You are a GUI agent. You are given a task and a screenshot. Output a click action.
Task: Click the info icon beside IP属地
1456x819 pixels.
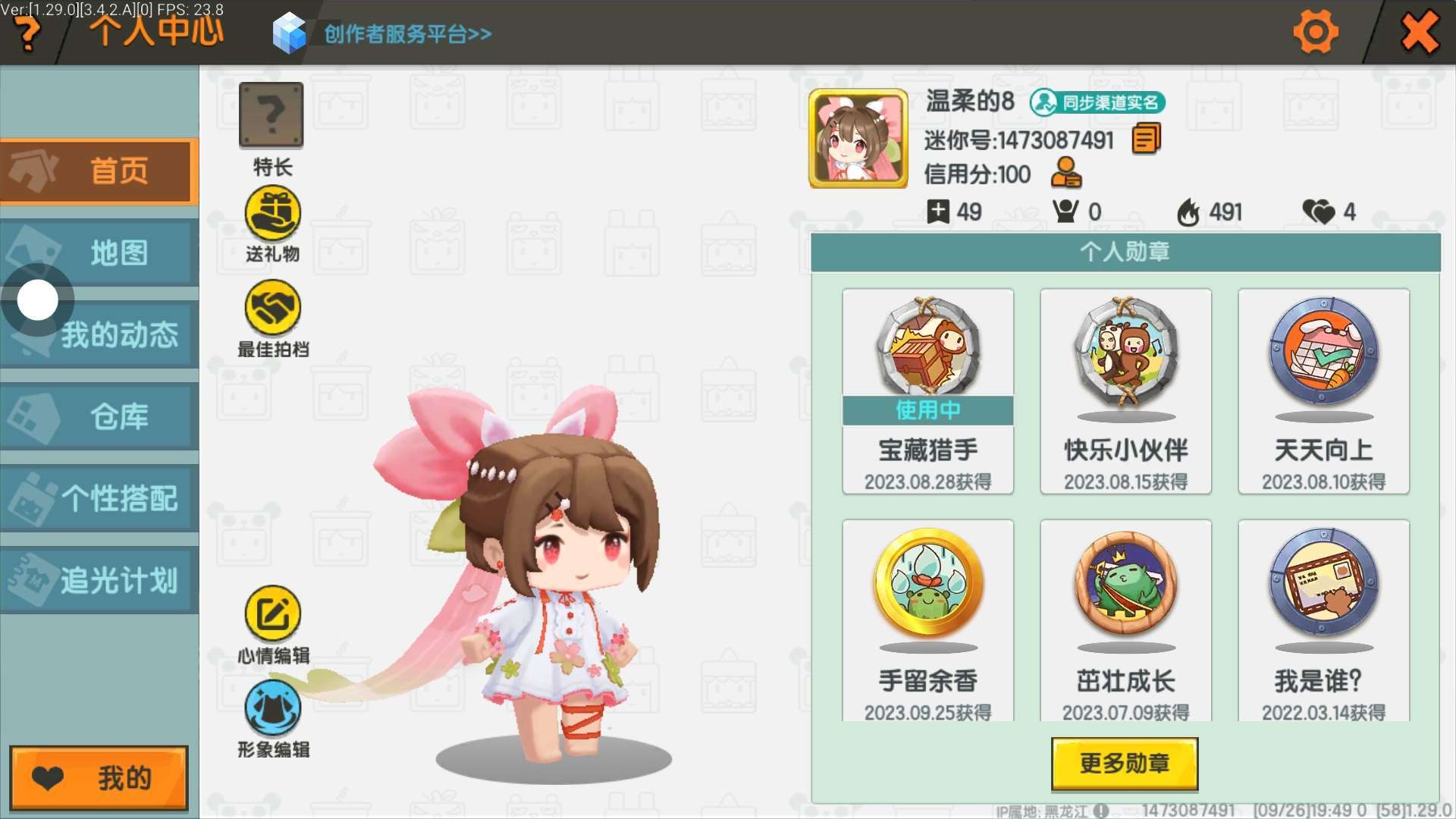coord(1102,811)
